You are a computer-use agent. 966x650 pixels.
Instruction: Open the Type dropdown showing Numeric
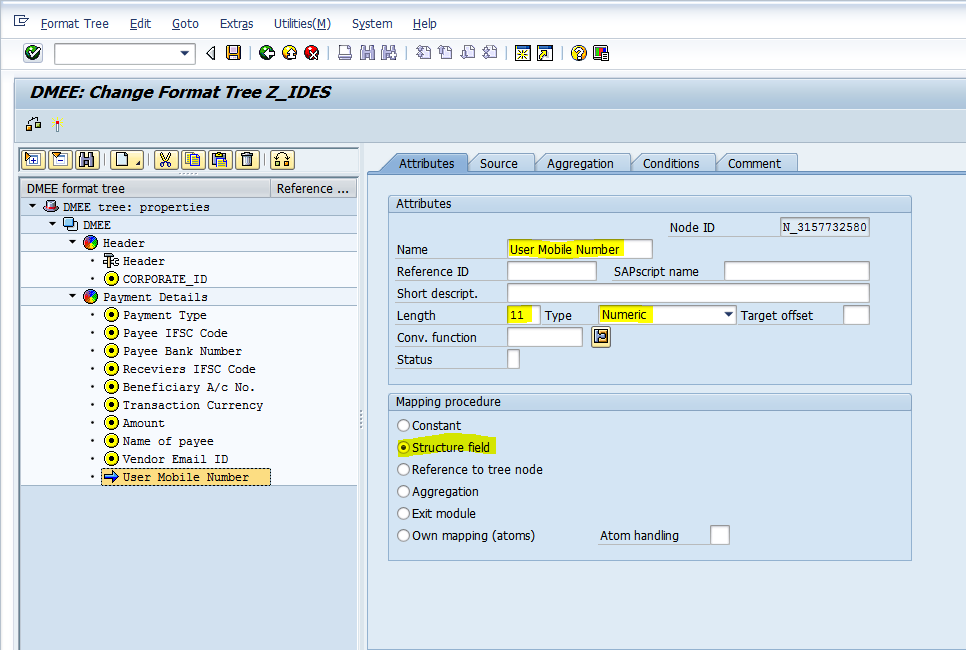(x=729, y=314)
